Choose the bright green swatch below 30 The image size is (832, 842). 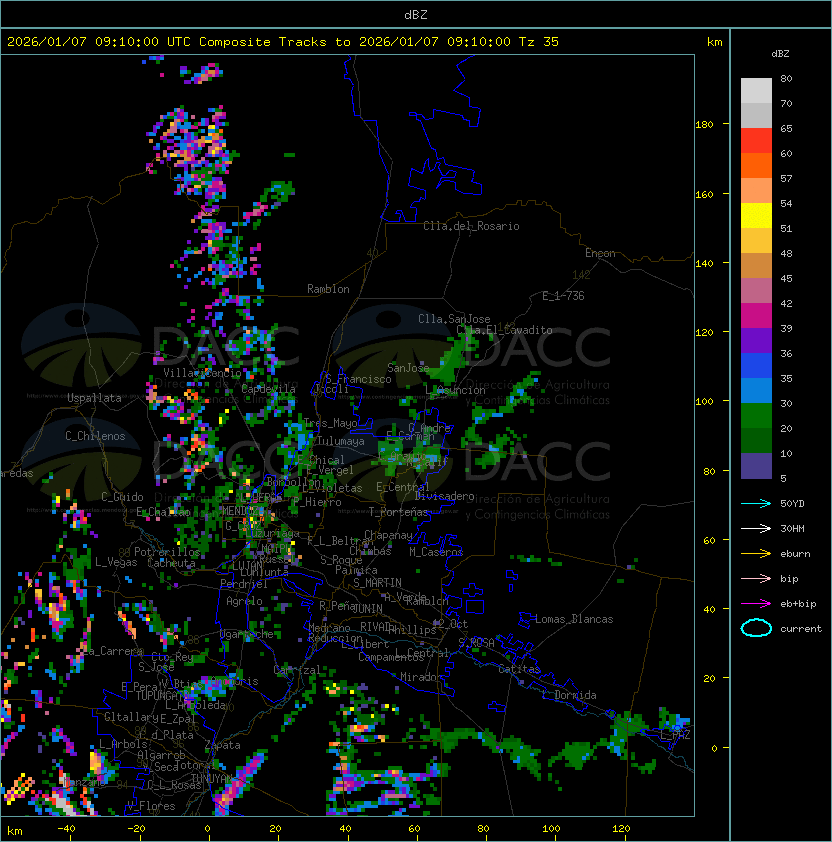[756, 415]
